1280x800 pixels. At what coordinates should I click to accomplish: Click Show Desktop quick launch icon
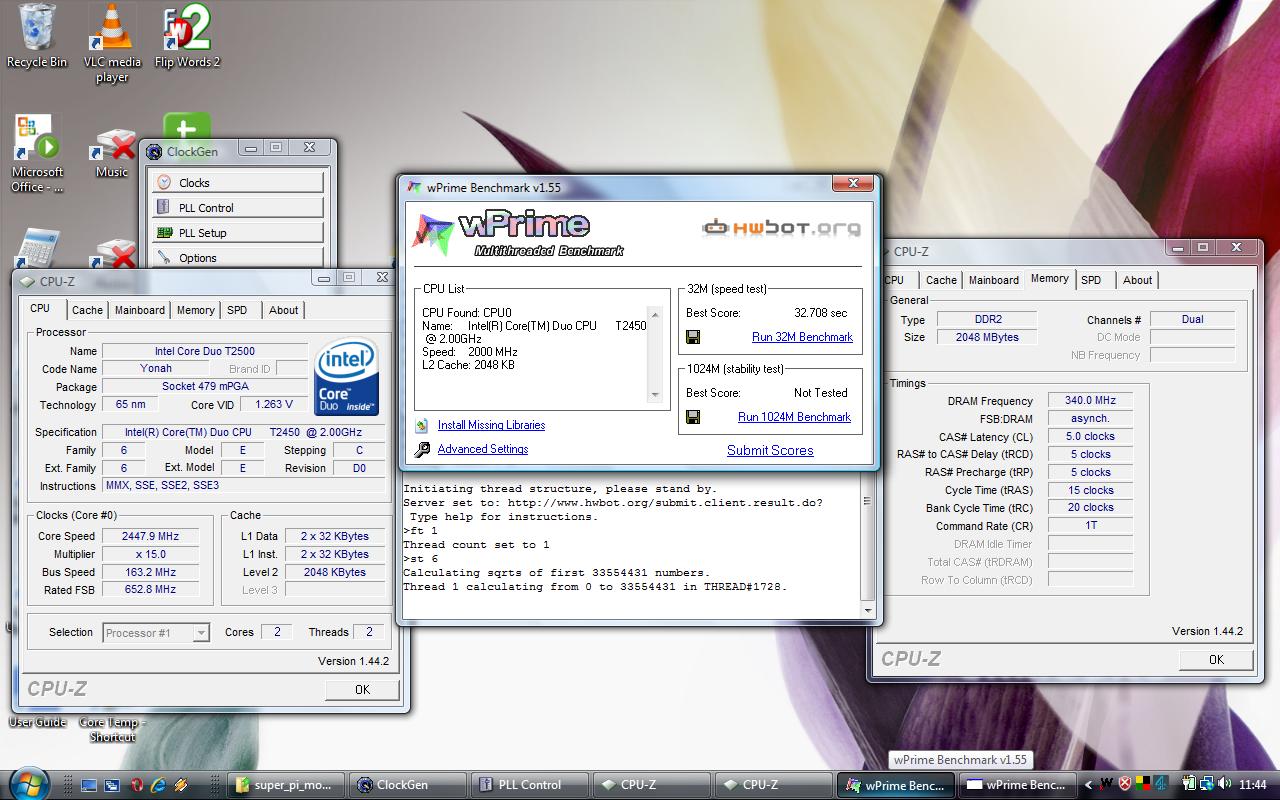[89, 785]
